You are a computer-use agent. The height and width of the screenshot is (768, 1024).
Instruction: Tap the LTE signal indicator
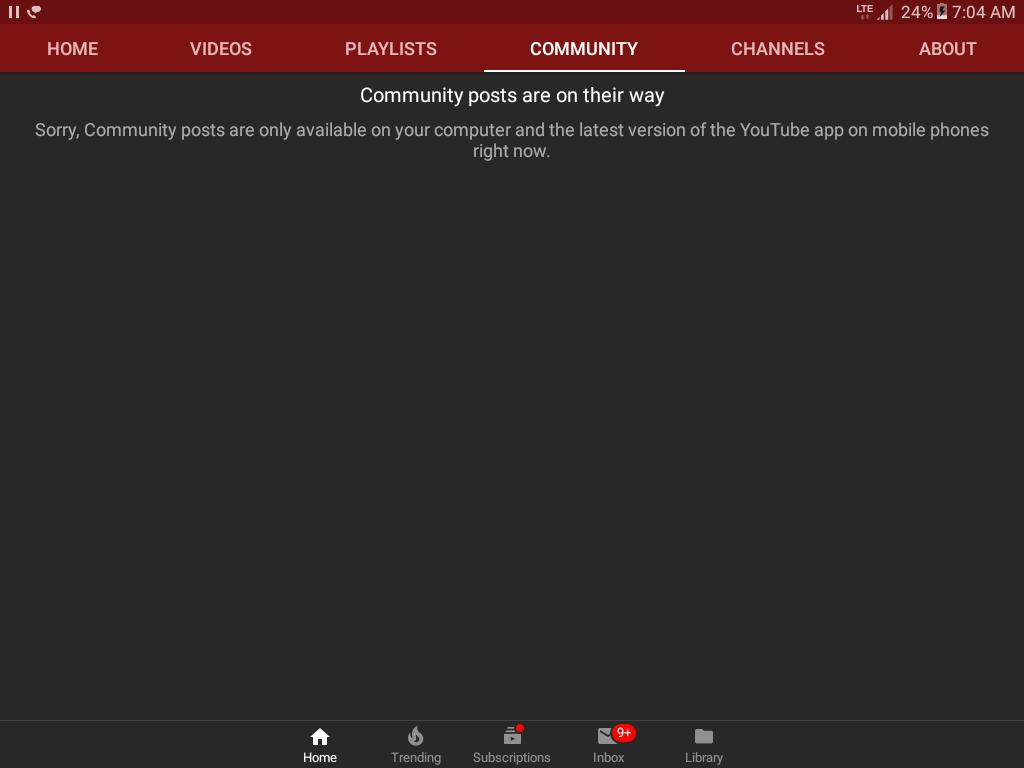coord(865,11)
